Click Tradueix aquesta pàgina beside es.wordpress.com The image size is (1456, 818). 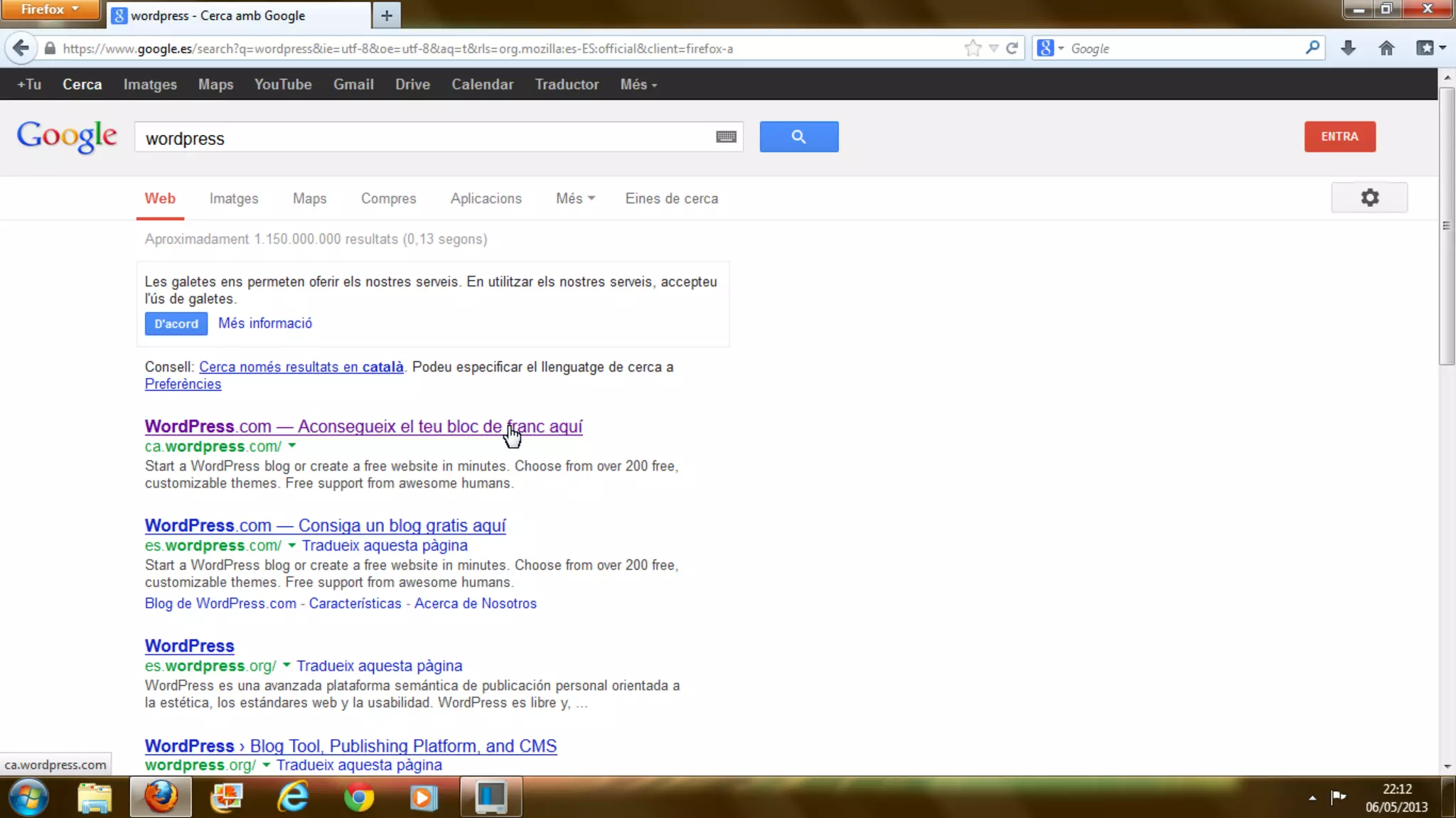point(385,545)
